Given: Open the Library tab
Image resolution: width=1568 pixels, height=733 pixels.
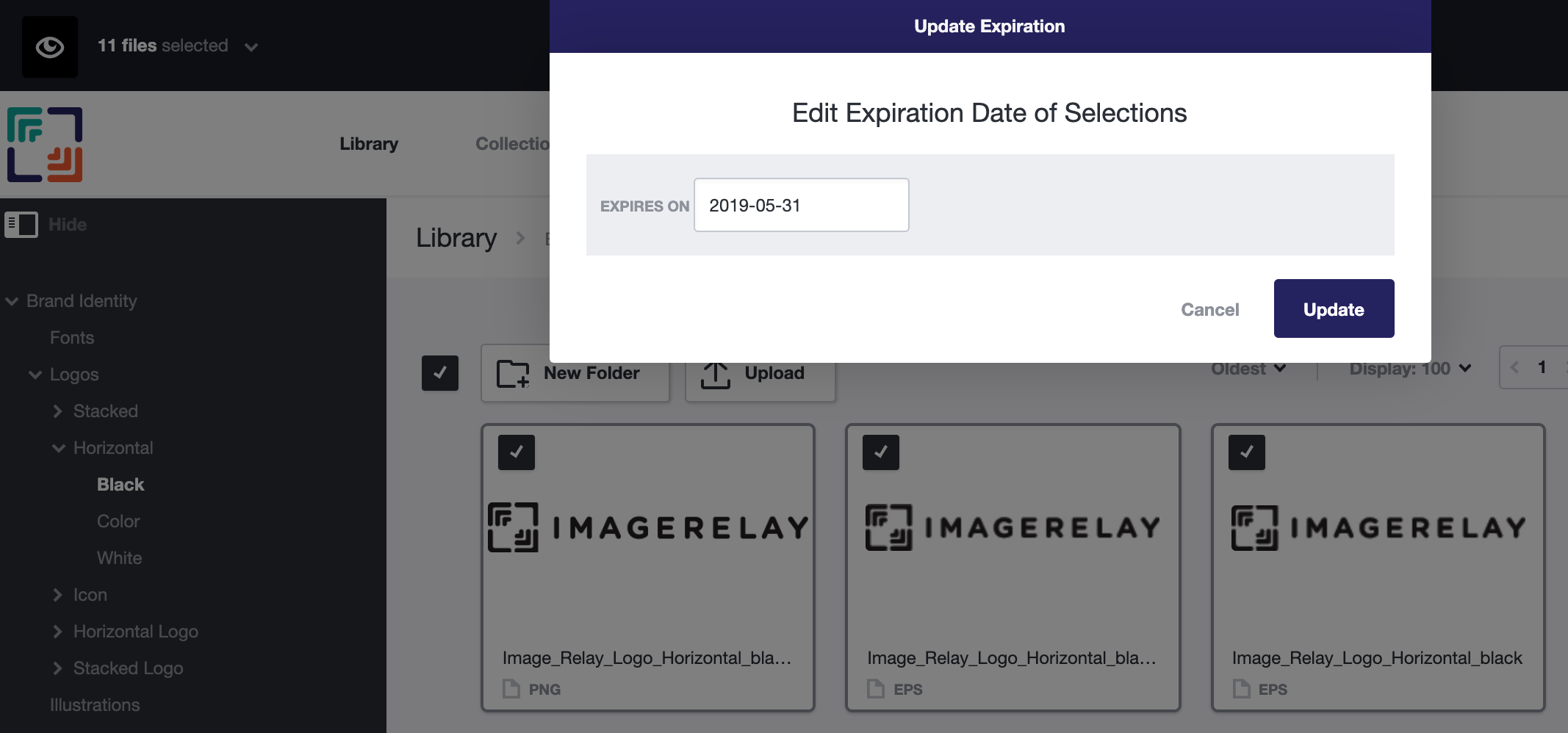Looking at the screenshot, I should 369,144.
